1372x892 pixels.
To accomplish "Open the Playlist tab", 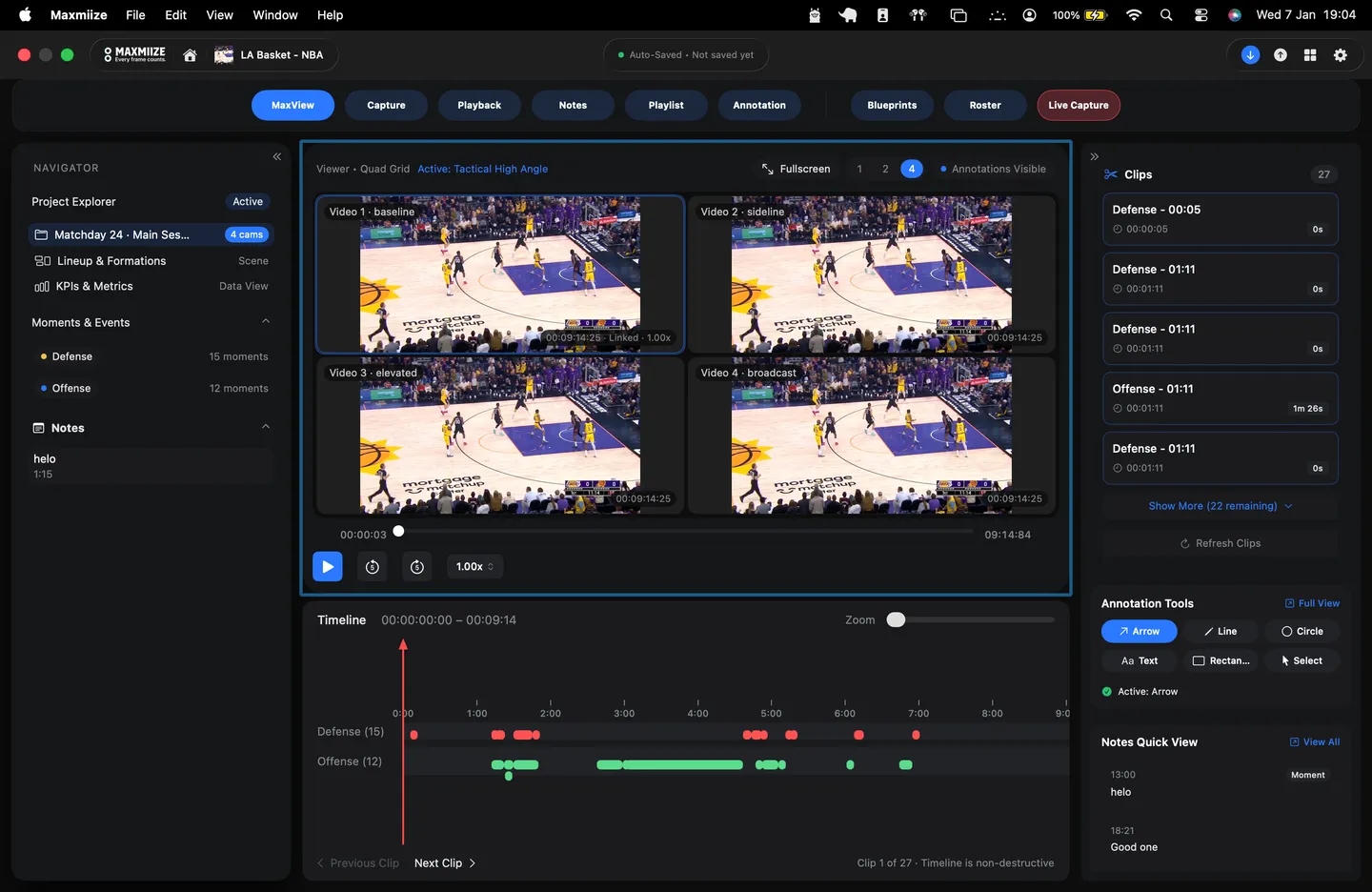I will [x=666, y=106].
